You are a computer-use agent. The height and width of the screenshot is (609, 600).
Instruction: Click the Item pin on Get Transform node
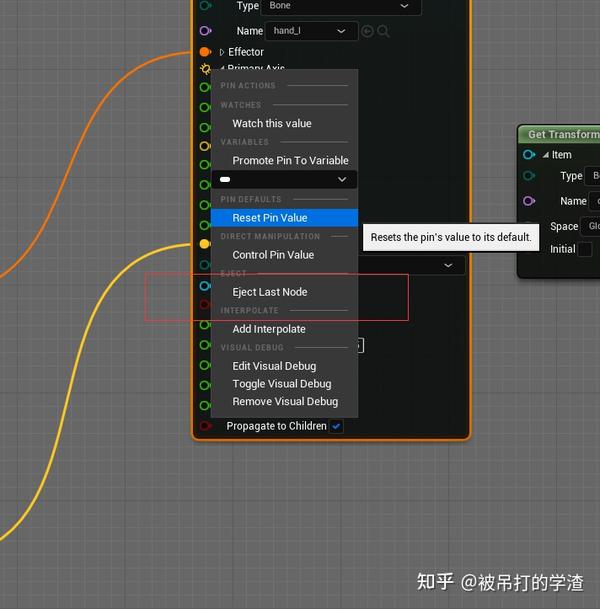pos(529,155)
